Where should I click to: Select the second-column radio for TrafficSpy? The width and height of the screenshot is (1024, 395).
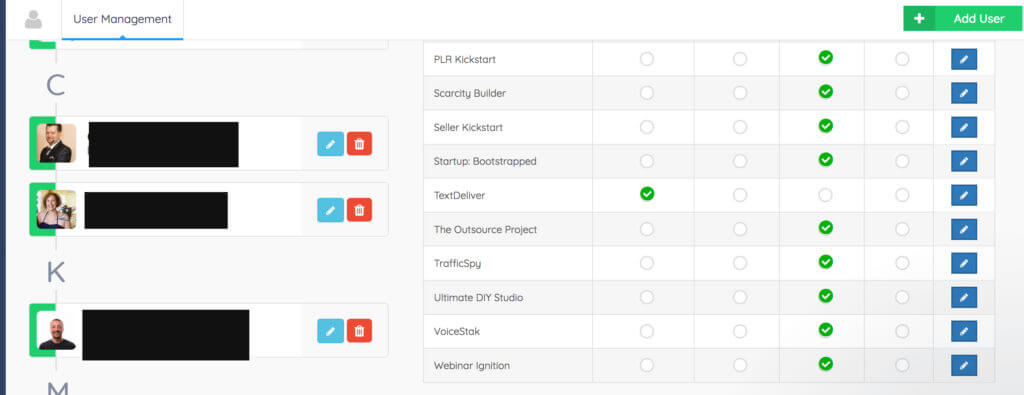pyautogui.click(x=739, y=263)
